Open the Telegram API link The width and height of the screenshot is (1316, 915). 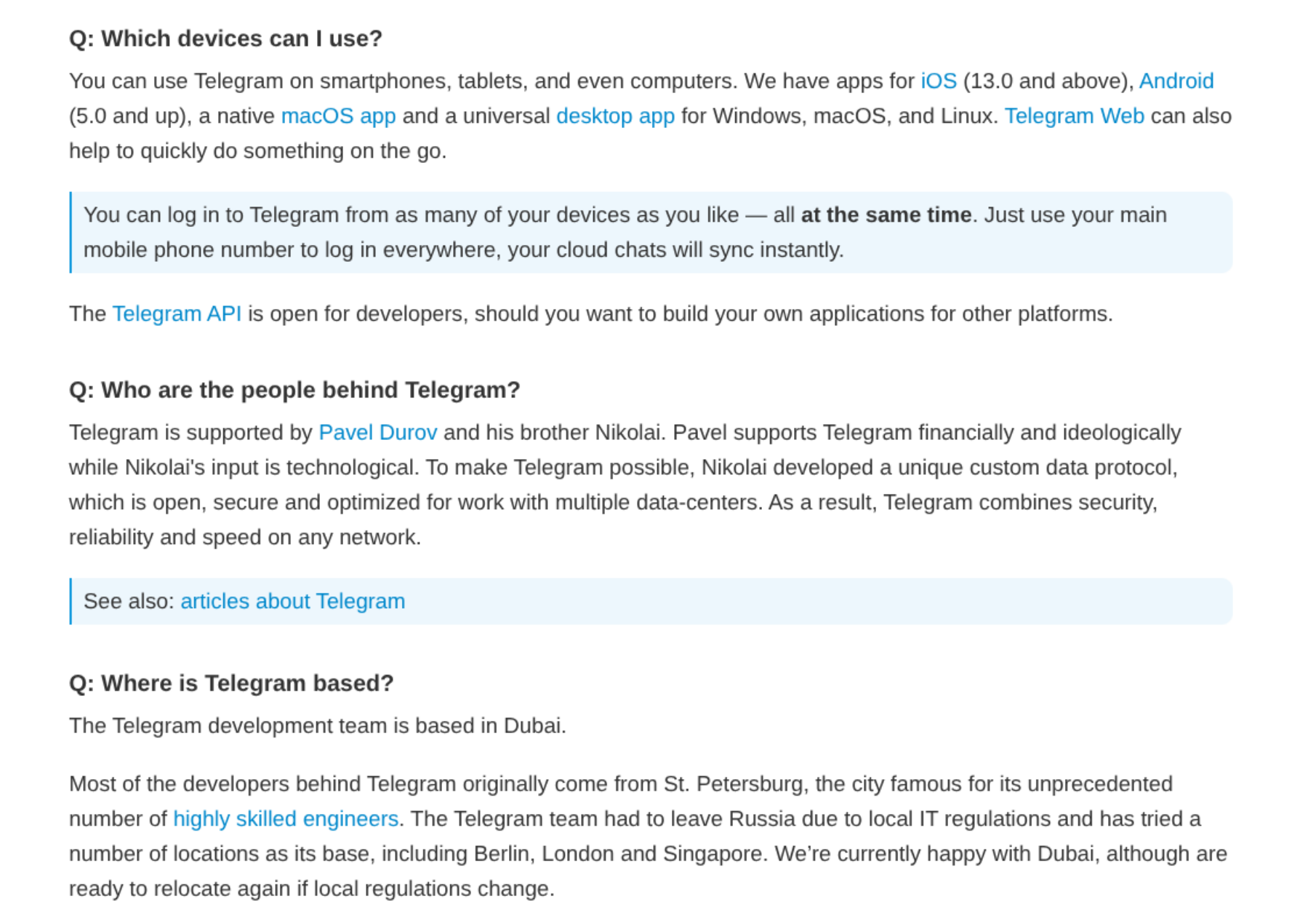(x=177, y=313)
